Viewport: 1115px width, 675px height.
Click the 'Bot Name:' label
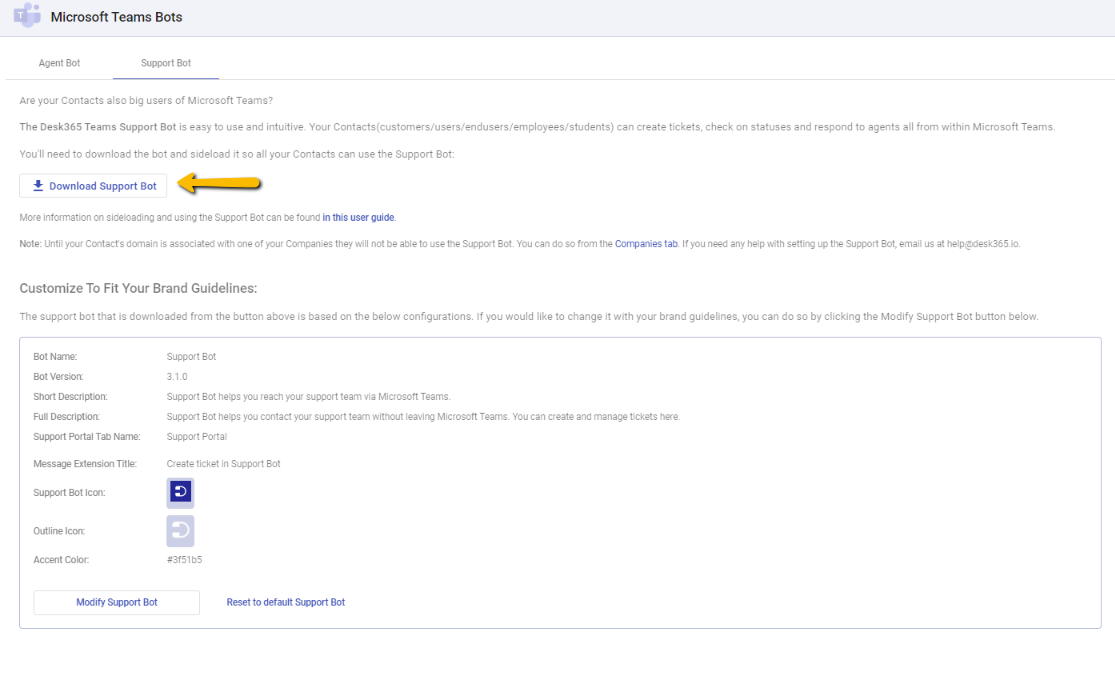55,357
